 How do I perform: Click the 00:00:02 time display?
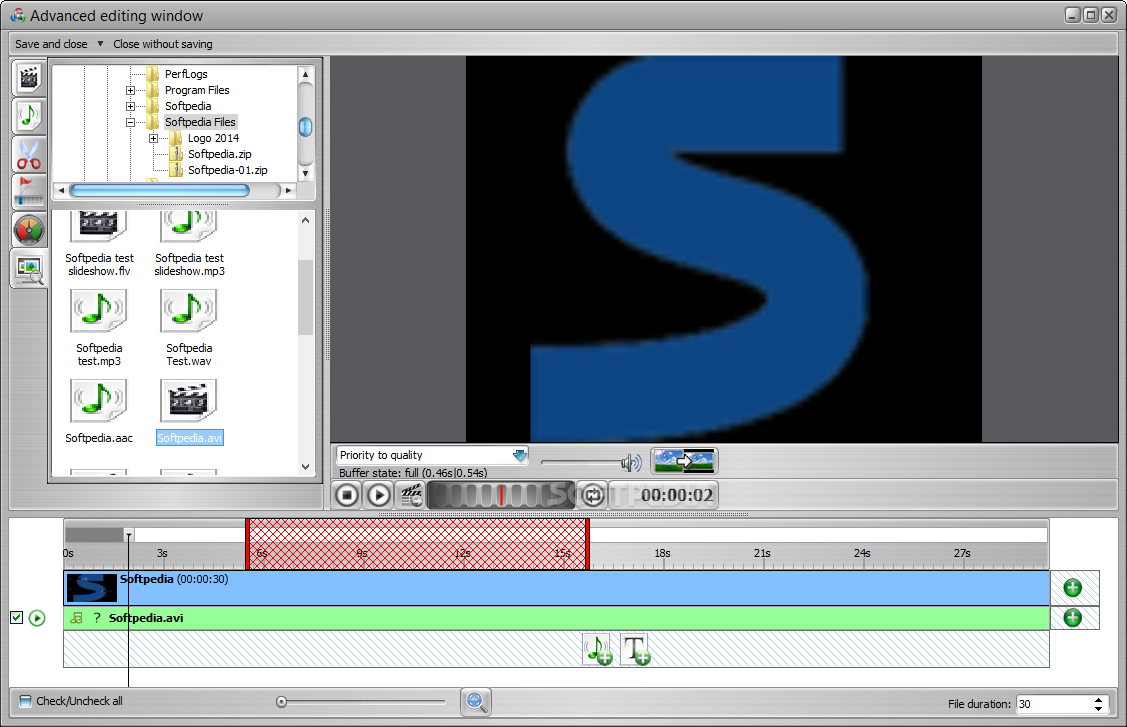coord(677,495)
